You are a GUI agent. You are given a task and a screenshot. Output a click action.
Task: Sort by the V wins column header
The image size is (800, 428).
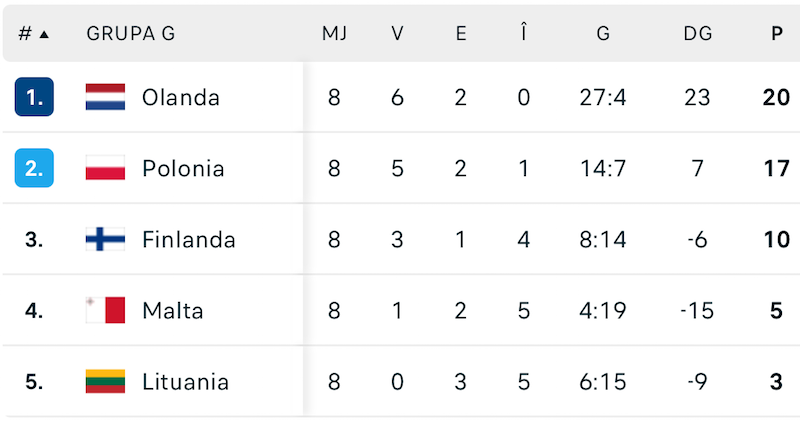[397, 33]
